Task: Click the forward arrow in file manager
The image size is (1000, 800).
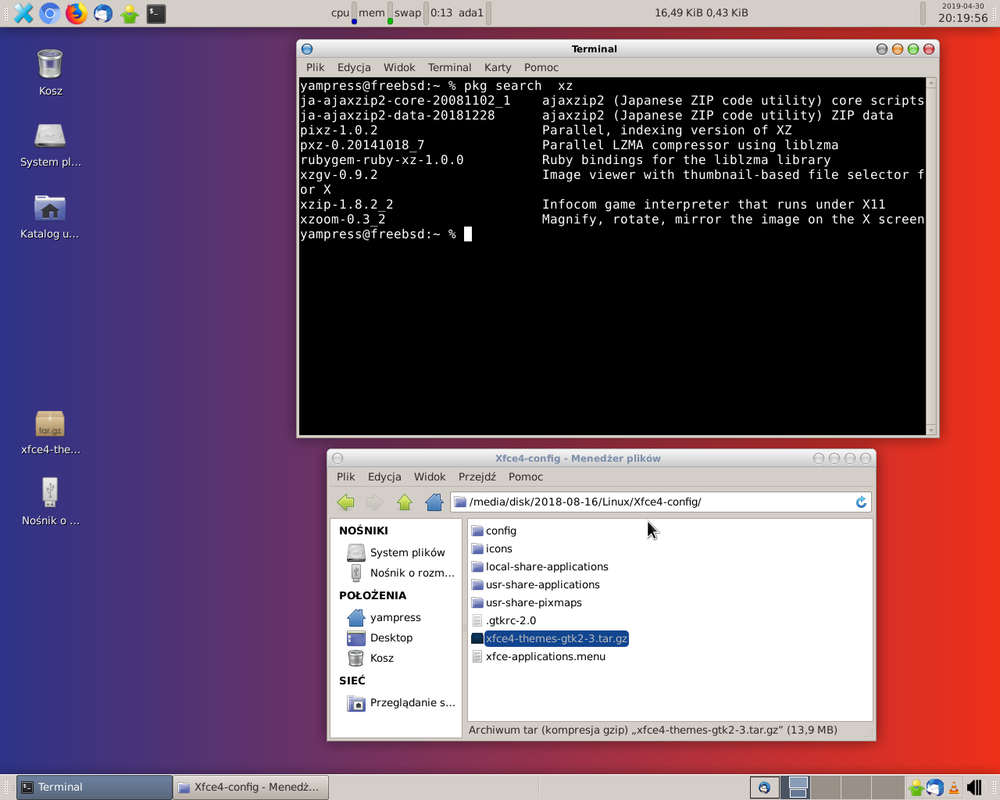Action: pyautogui.click(x=374, y=502)
